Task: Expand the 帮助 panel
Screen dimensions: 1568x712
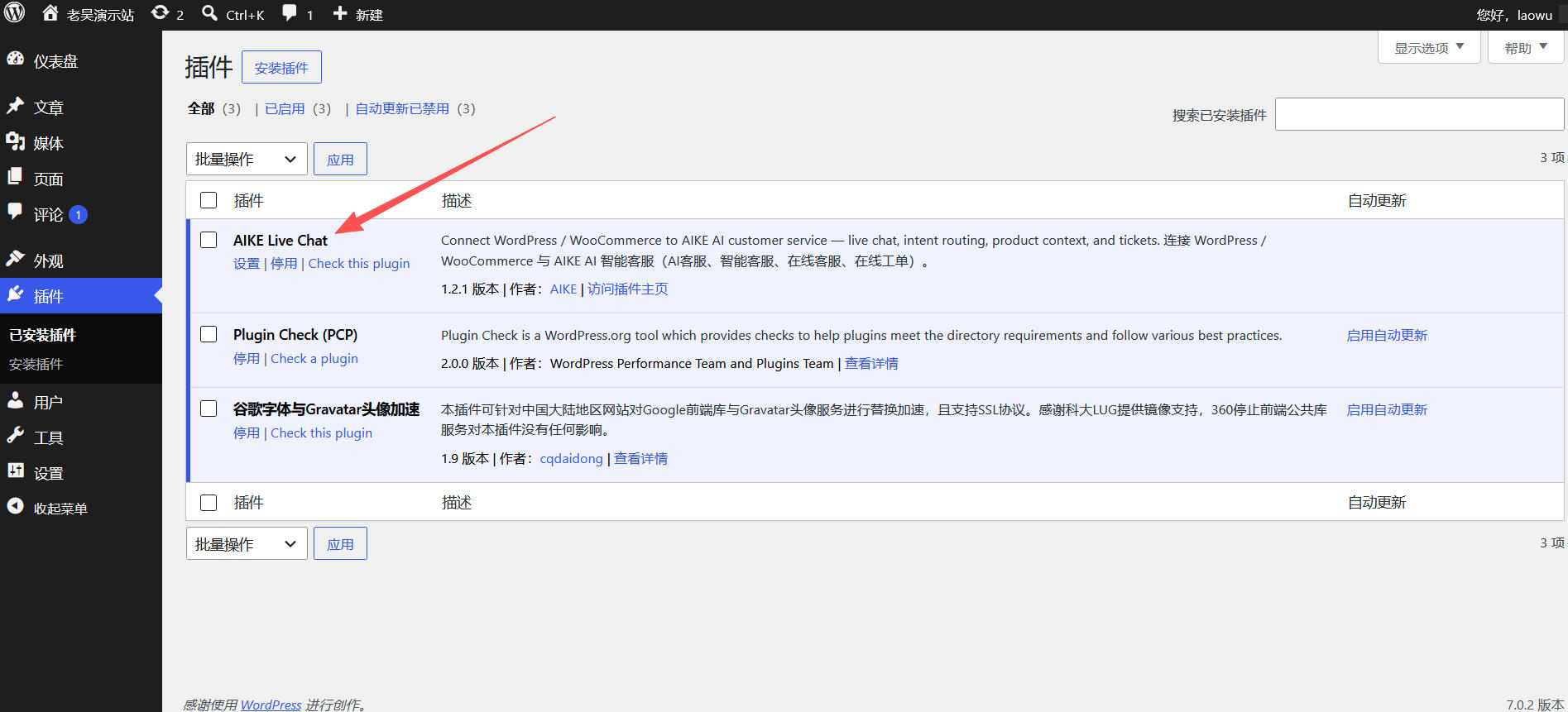Action: pos(1526,48)
